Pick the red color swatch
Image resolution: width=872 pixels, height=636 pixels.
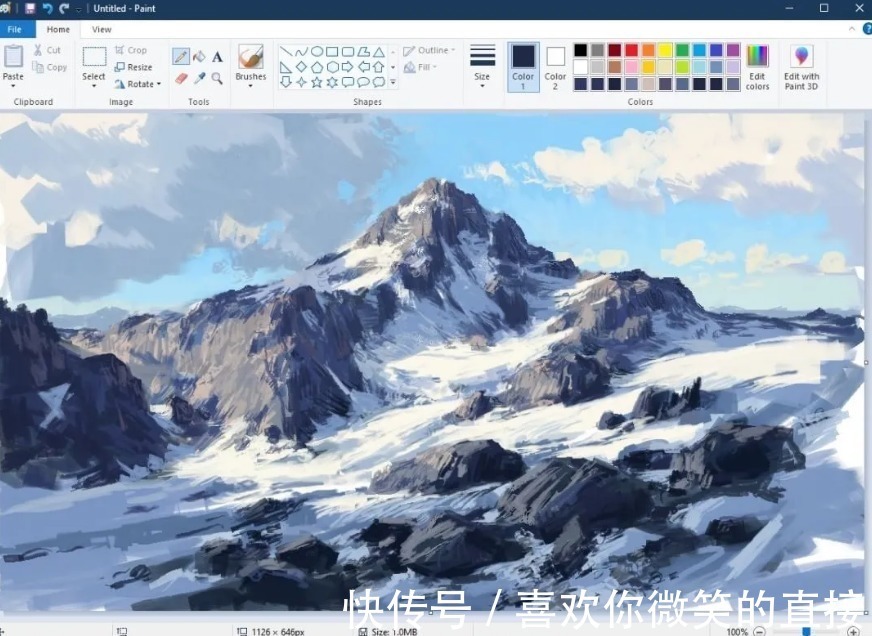pos(630,48)
